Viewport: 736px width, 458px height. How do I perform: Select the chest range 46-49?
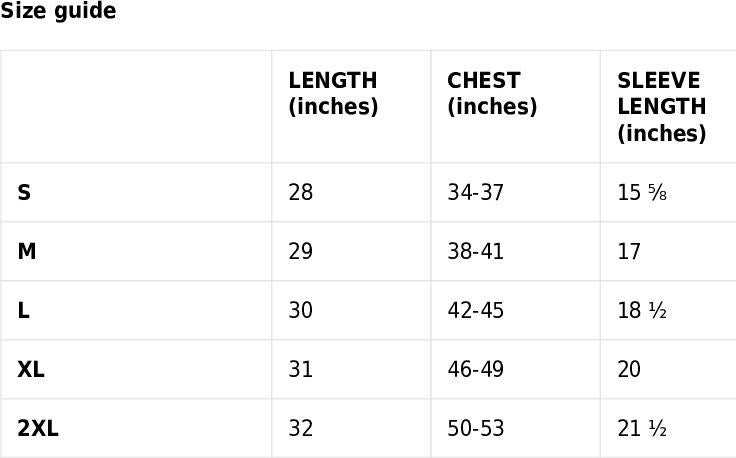(x=475, y=369)
